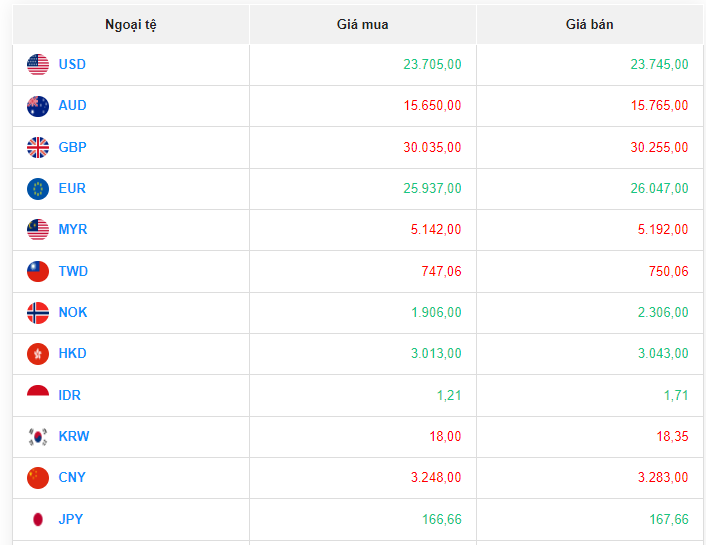Click the Ngoại tệ column header
Screen dimensions: 706x545
click(x=130, y=24)
